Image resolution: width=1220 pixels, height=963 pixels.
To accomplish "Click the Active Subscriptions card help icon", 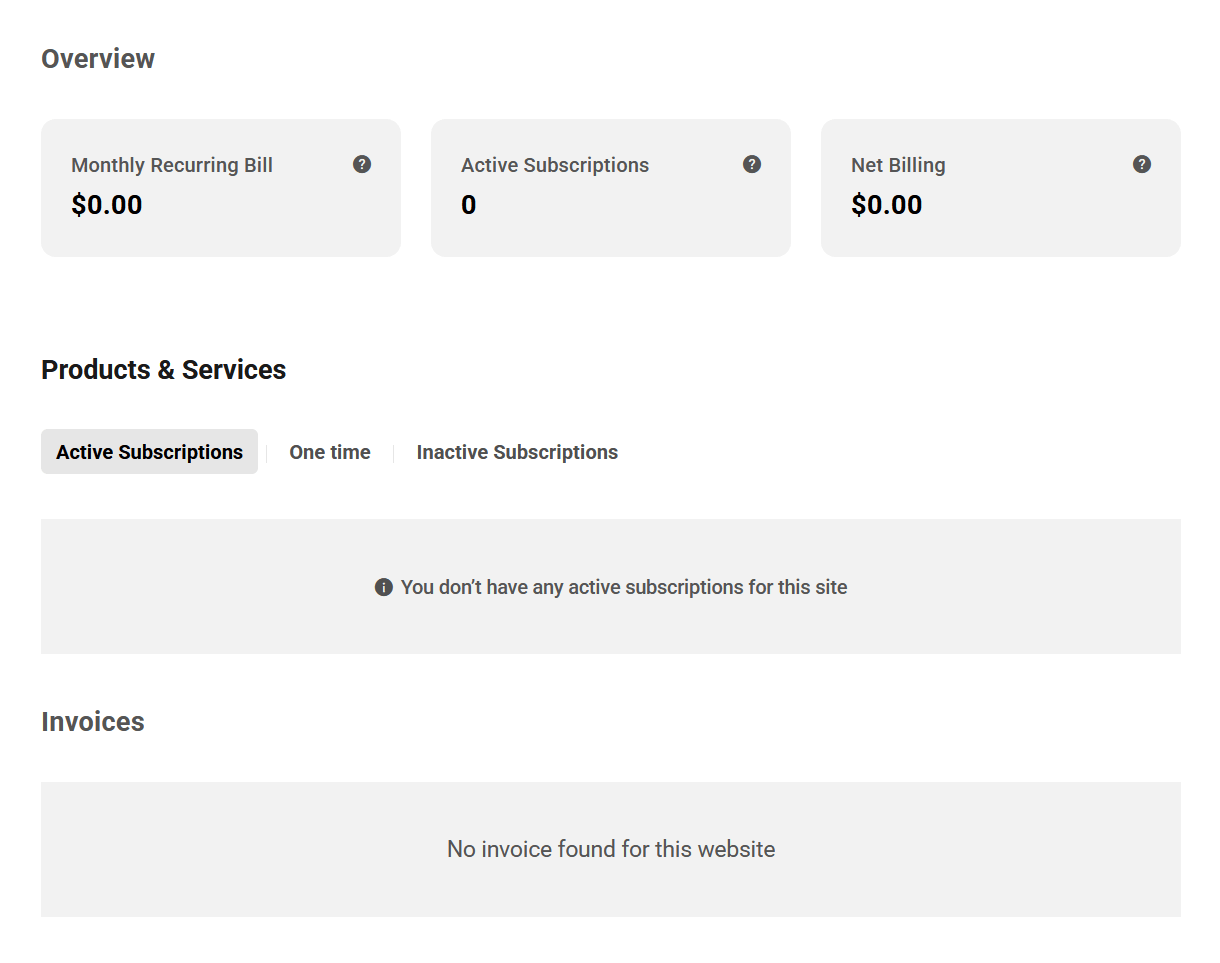I will coord(752,164).
